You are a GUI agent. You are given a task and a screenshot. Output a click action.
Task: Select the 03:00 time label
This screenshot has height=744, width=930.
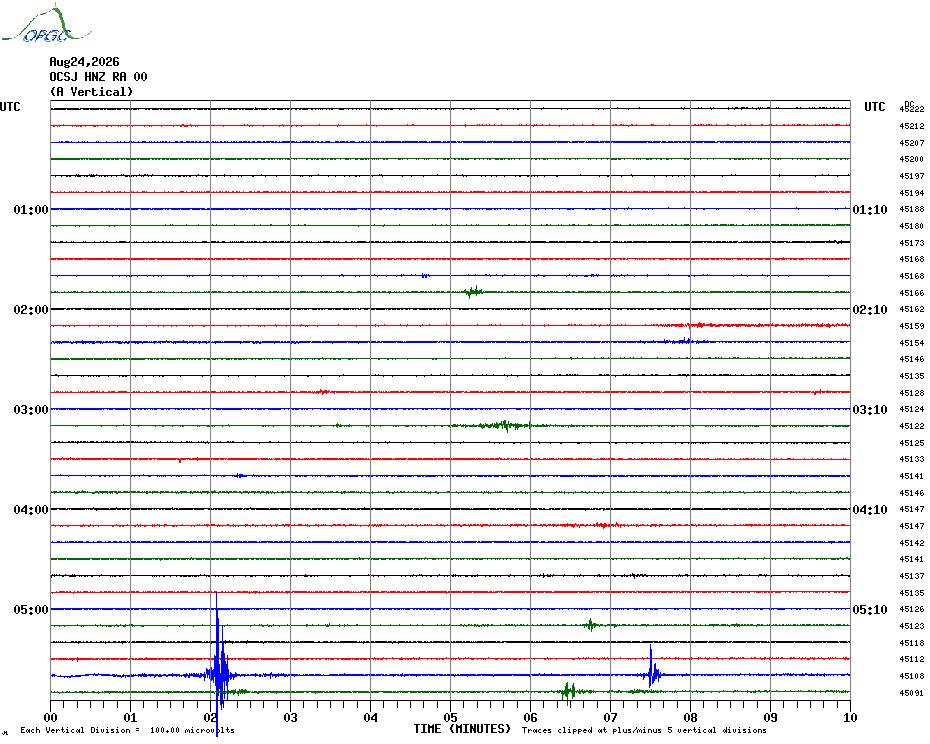31,409
